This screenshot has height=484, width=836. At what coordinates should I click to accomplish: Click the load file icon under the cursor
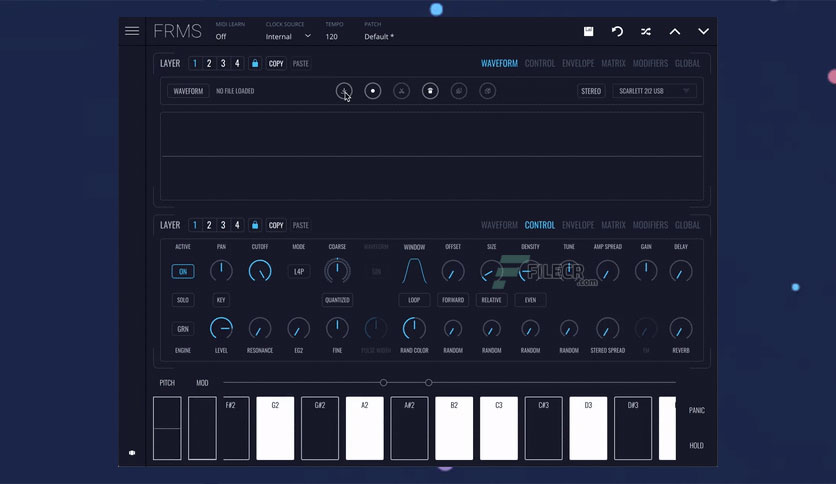pos(344,91)
